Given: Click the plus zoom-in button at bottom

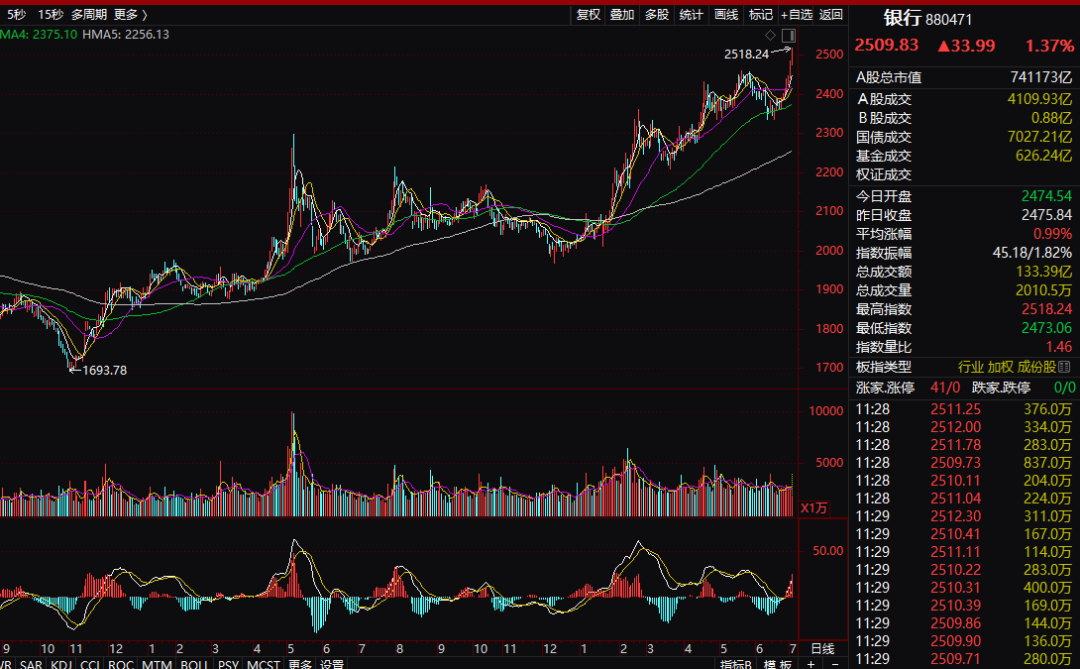Looking at the screenshot, I should [811, 664].
